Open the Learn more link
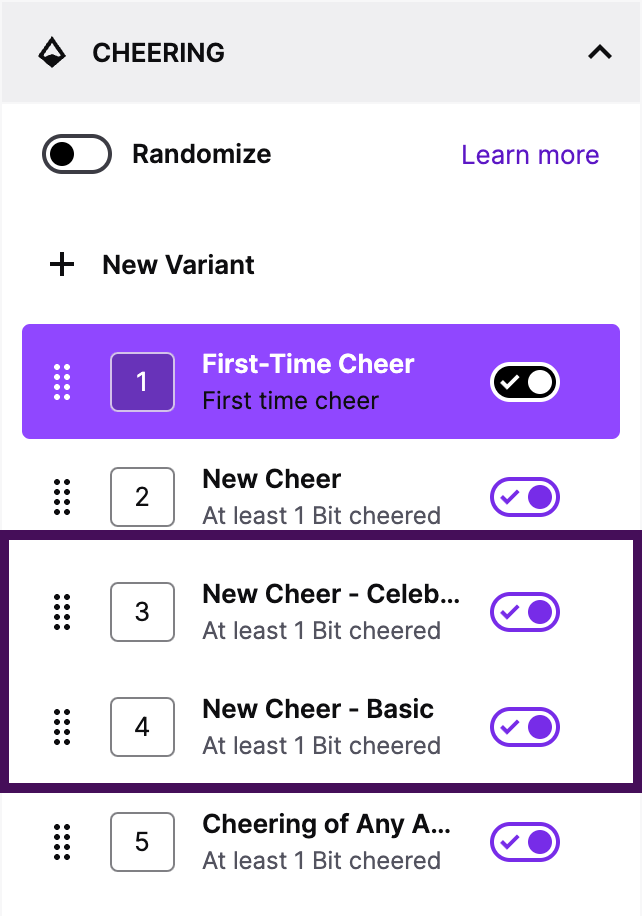Screen dimensions: 642x916 (530, 155)
